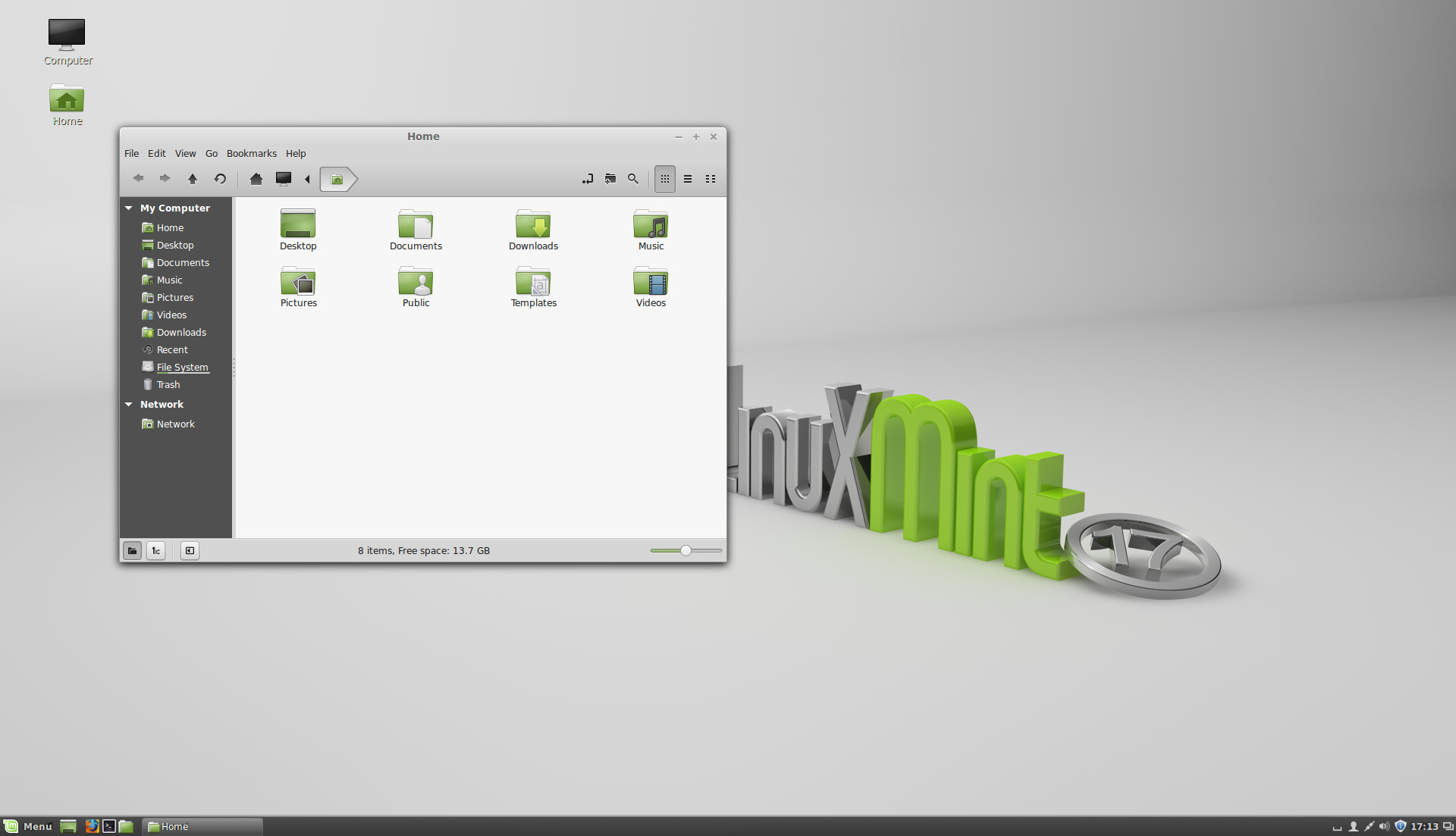Screen dimensions: 1456x836
Task: Open the Bookmarks menu
Action: 252,153
